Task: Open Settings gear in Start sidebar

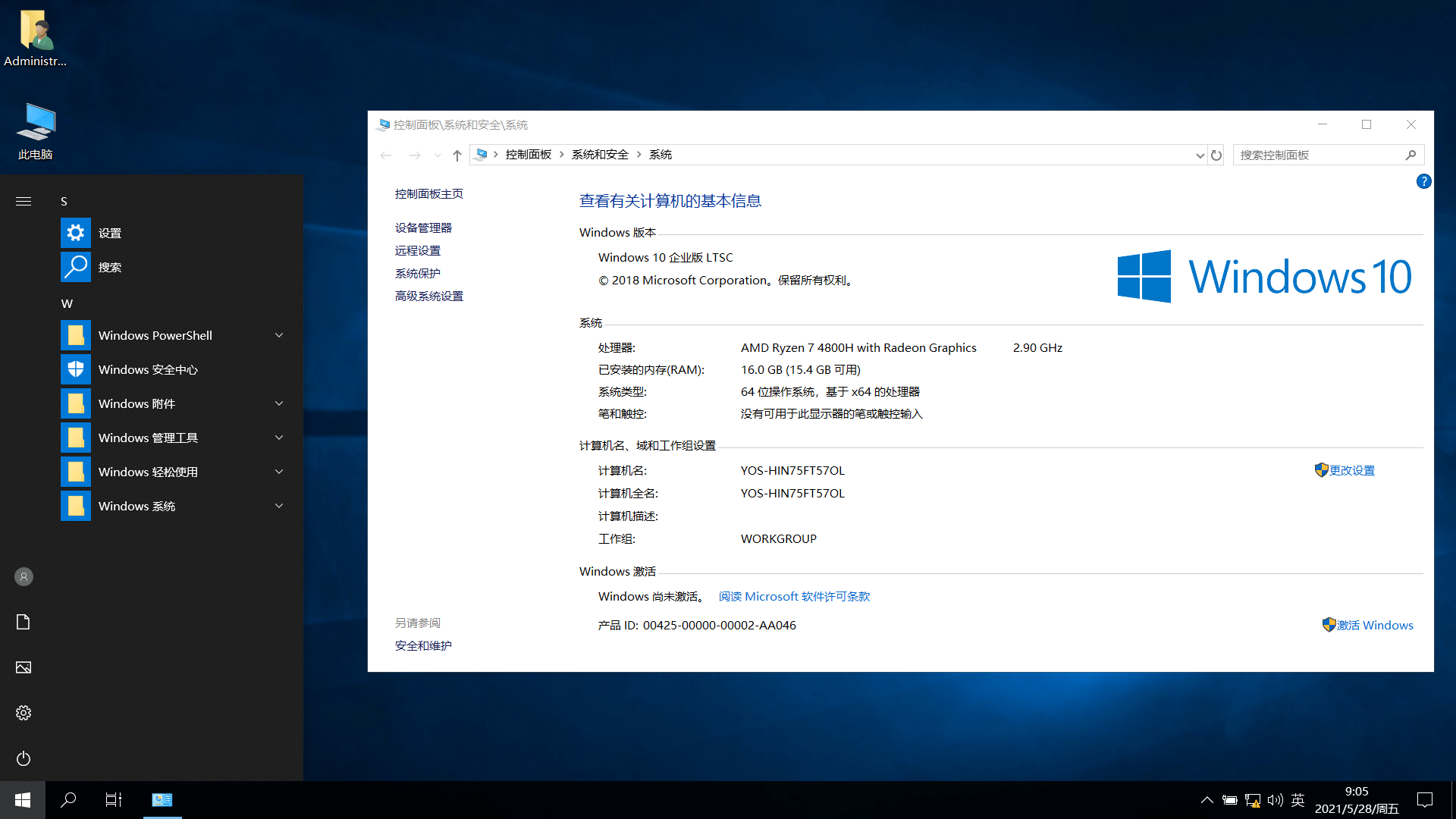Action: click(24, 713)
